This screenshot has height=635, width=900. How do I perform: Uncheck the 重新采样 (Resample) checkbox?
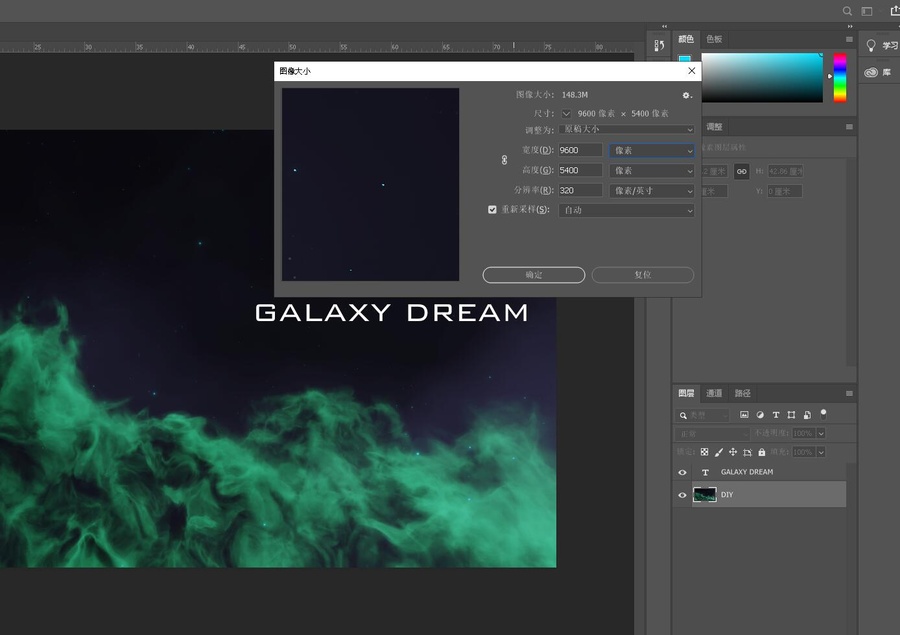tap(492, 210)
